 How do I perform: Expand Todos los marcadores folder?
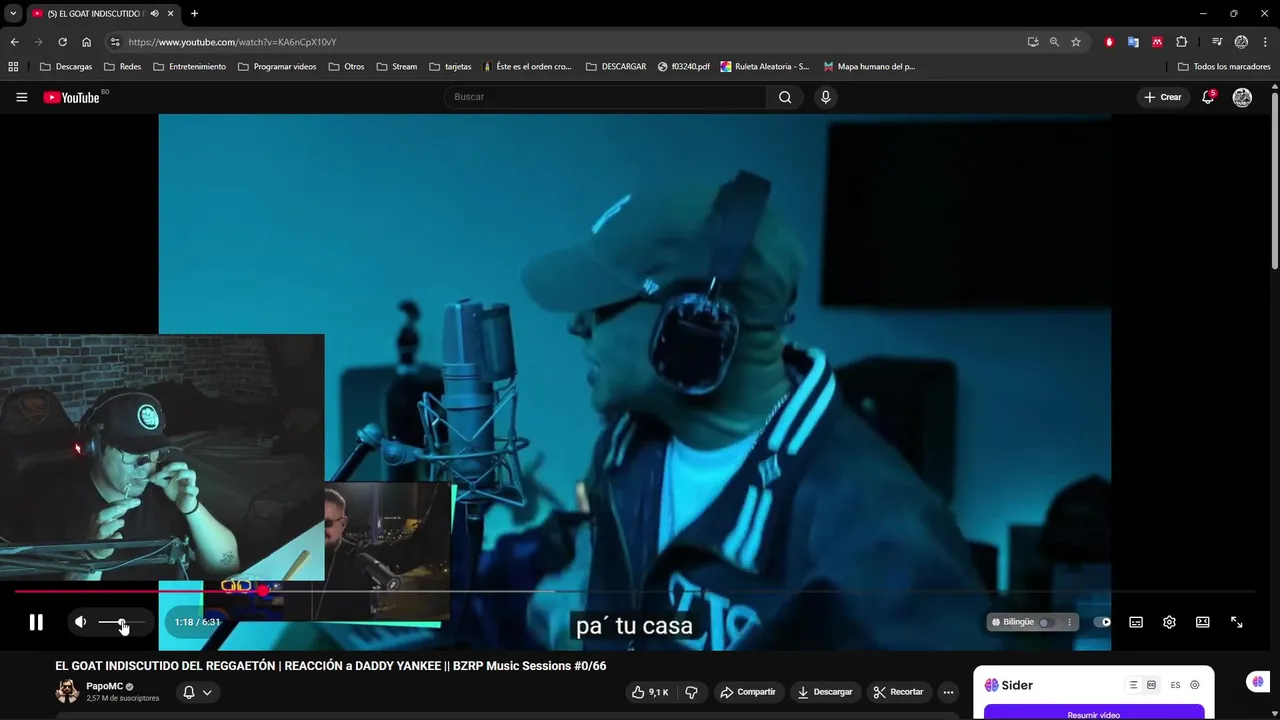pos(1224,67)
